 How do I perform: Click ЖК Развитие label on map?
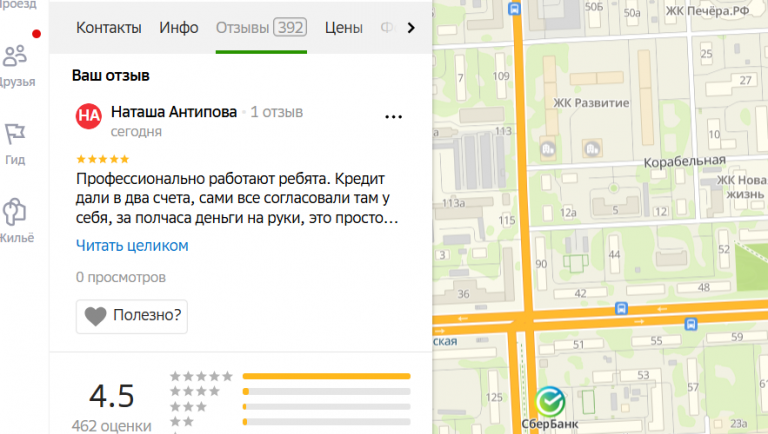point(591,103)
